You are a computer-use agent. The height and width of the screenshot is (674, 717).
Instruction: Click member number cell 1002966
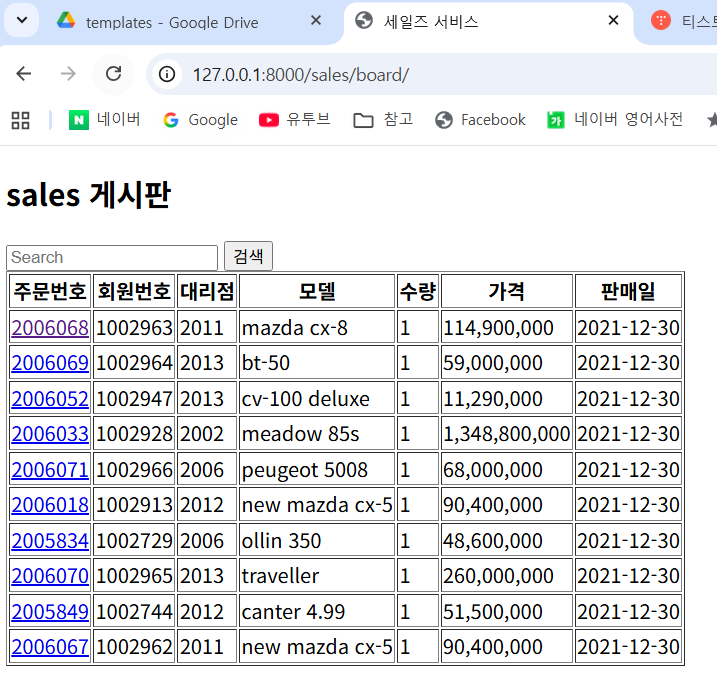click(134, 469)
